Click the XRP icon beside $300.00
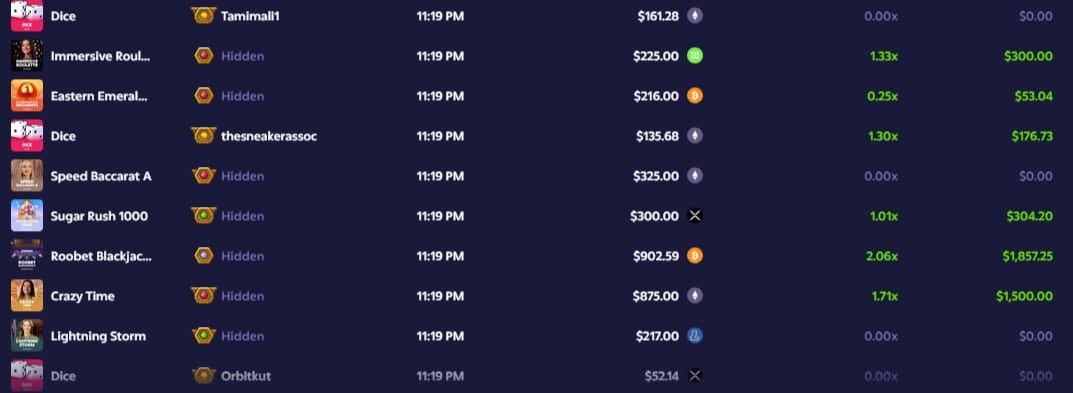1073x393 pixels. coord(695,216)
